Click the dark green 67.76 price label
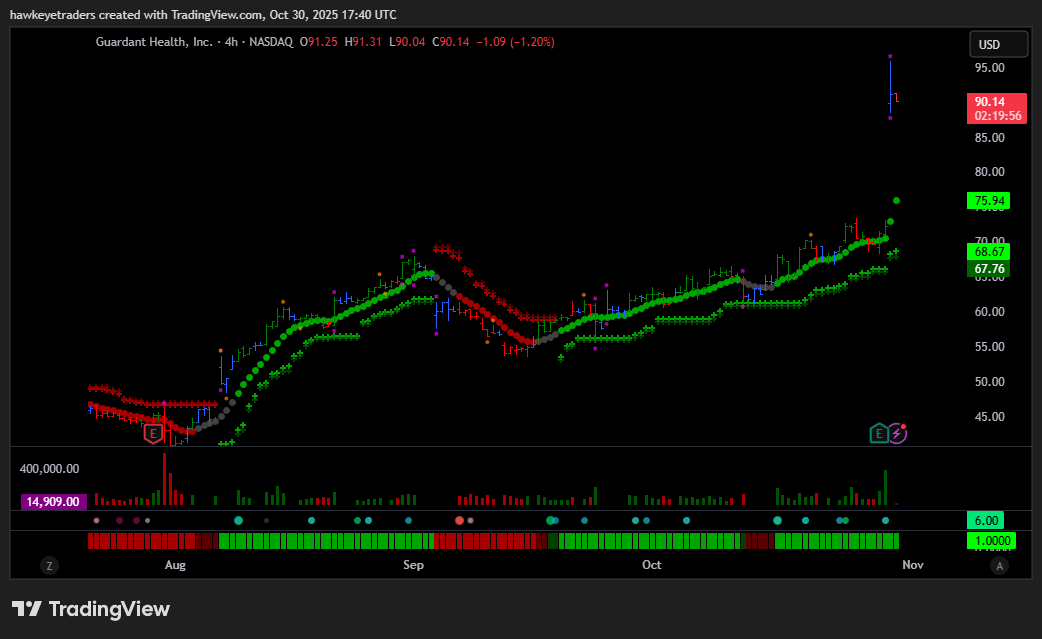 click(x=989, y=268)
